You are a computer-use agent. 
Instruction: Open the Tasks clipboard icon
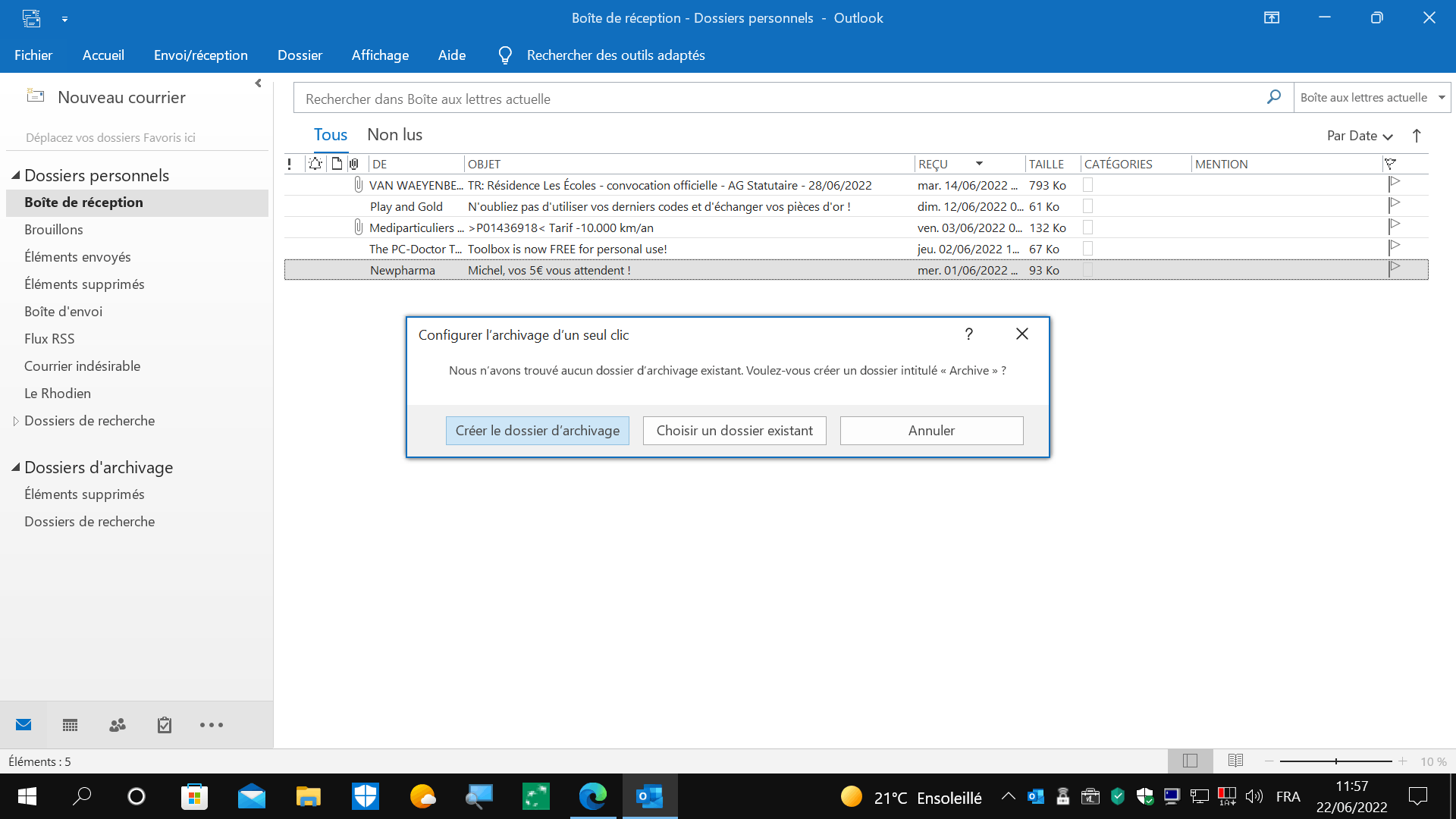point(165,726)
